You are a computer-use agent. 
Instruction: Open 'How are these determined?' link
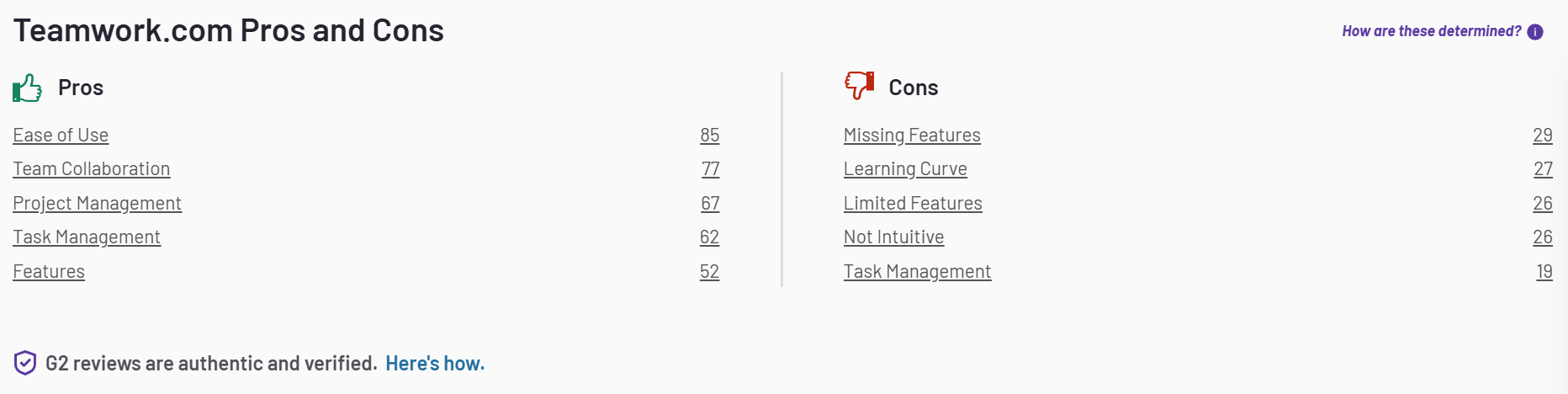pyautogui.click(x=1432, y=31)
